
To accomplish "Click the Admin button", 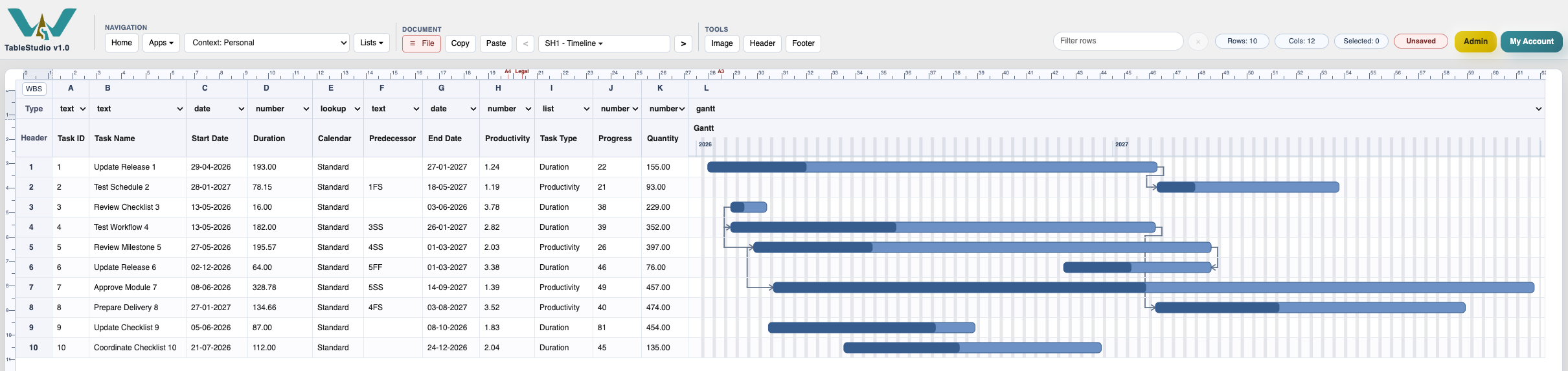I will point(1475,41).
